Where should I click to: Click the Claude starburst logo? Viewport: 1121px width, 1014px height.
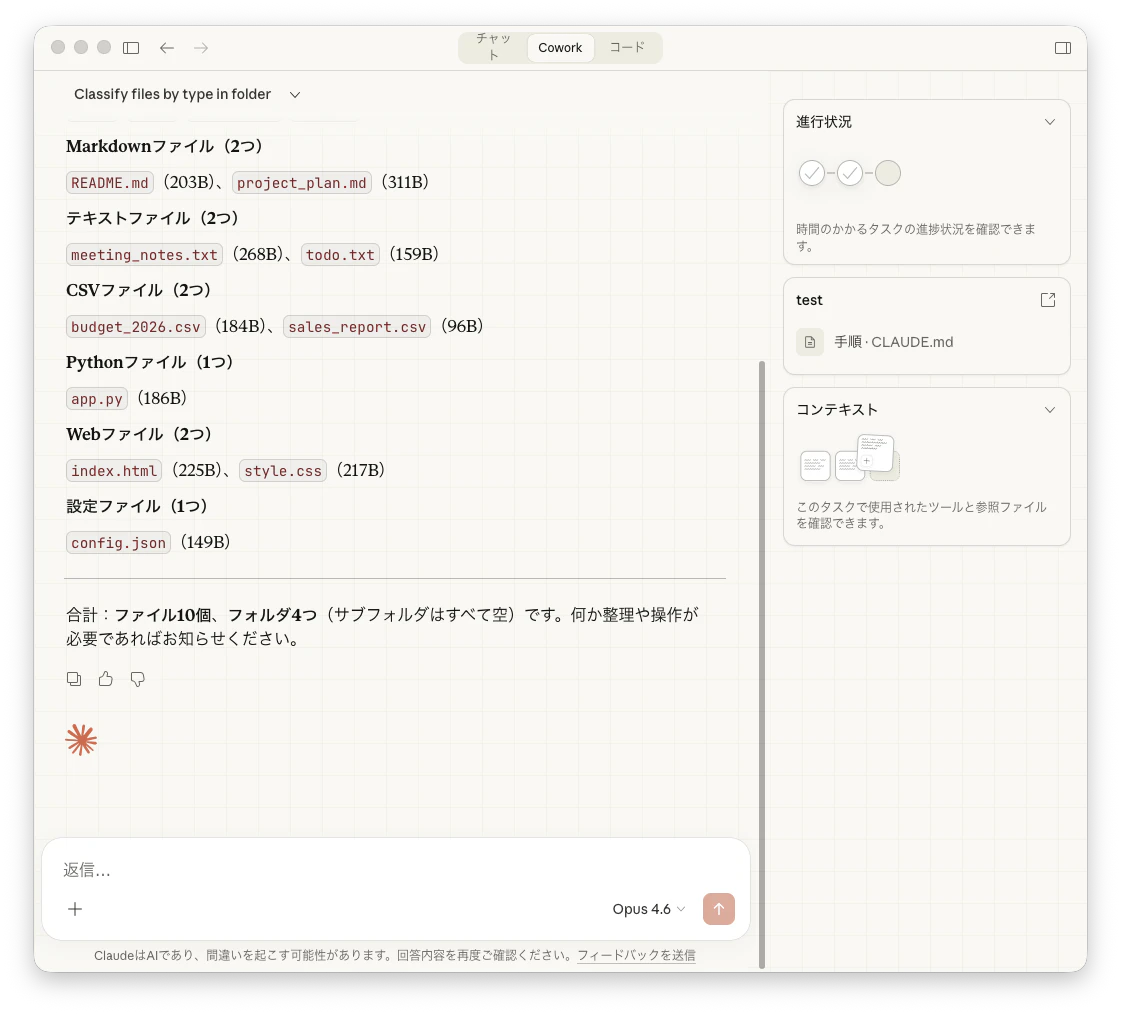[81, 739]
